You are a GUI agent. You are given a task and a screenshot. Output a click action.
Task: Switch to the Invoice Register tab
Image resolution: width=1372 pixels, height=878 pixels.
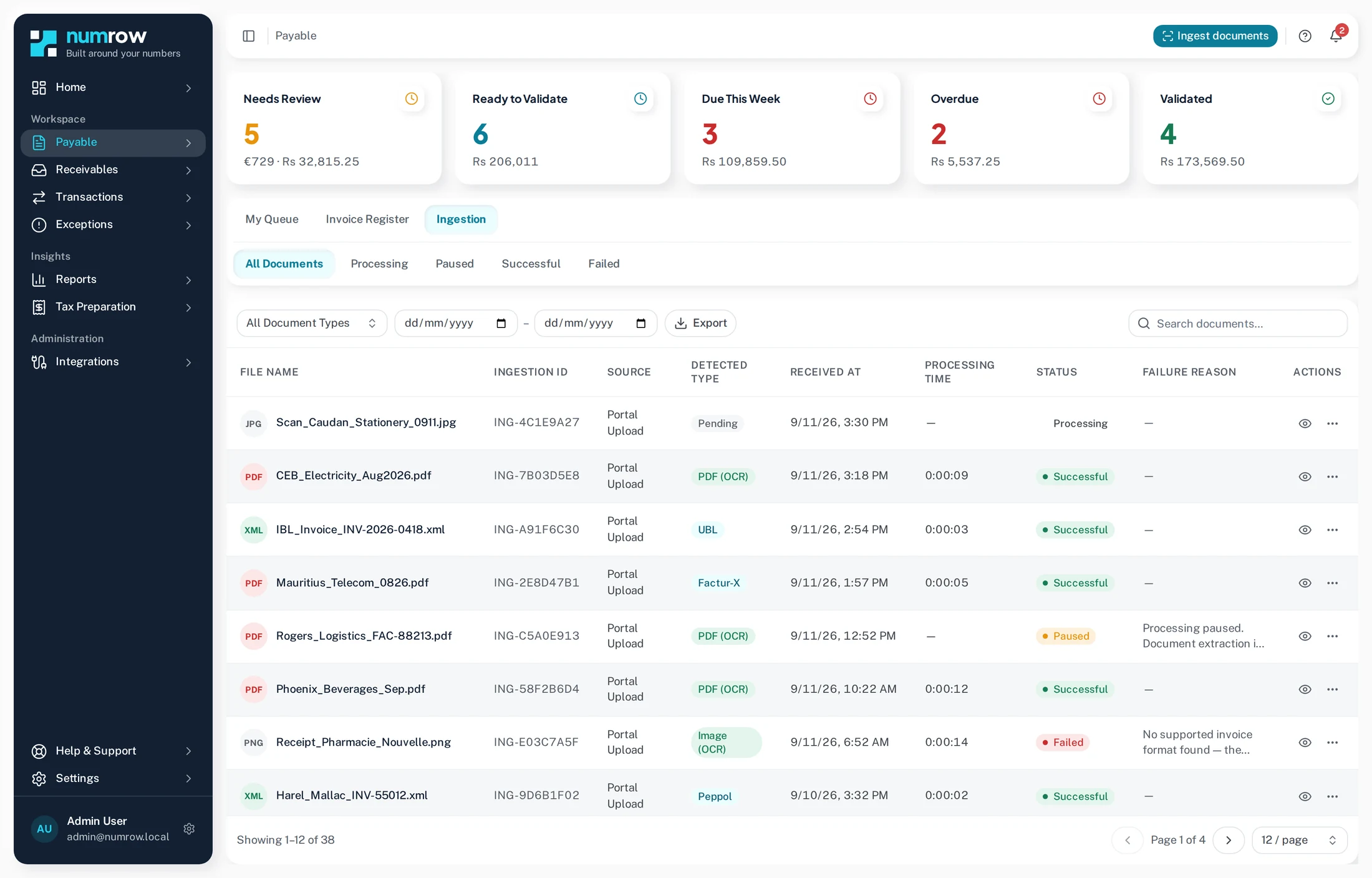click(x=367, y=219)
